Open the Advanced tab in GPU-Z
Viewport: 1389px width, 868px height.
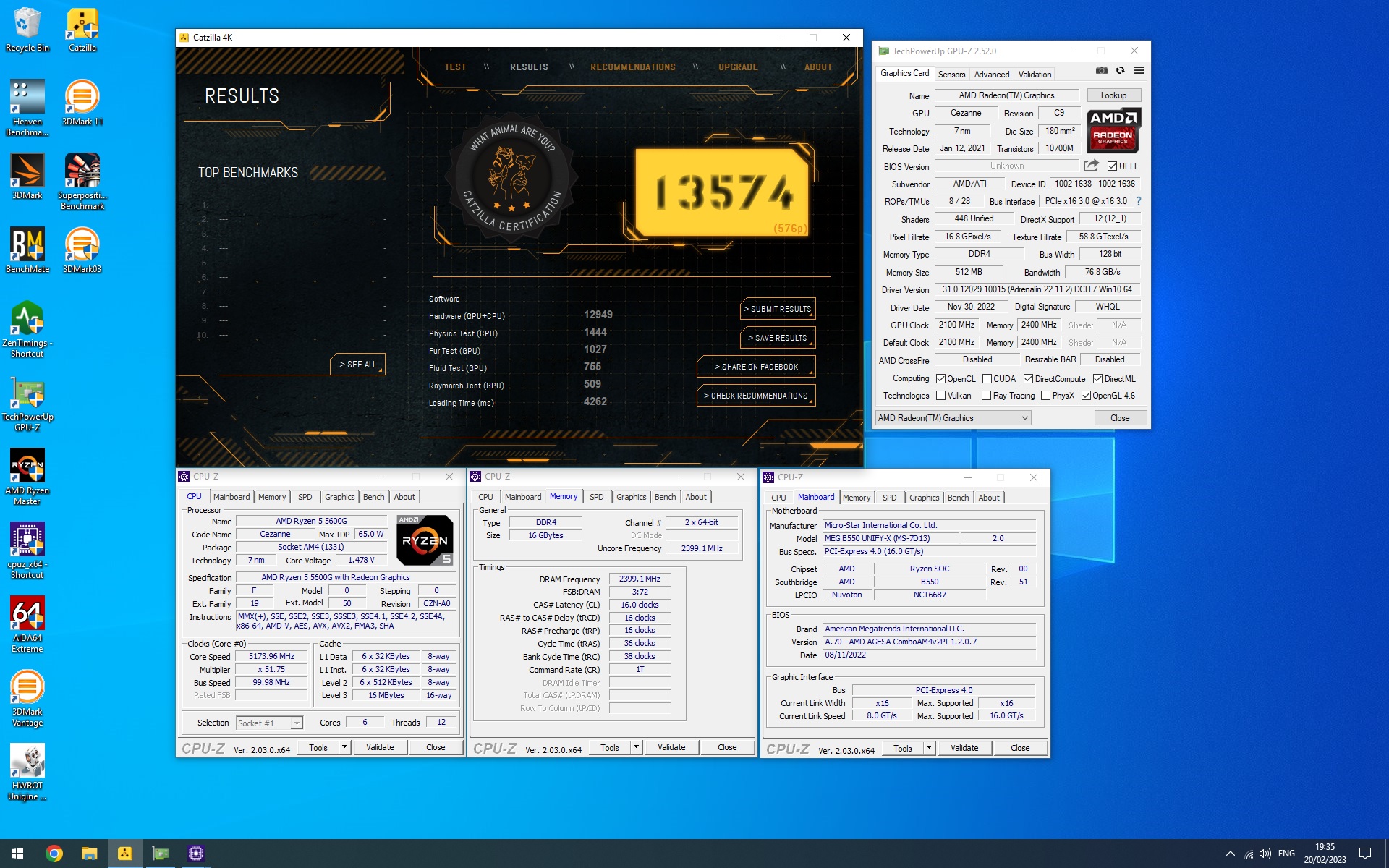[991, 74]
